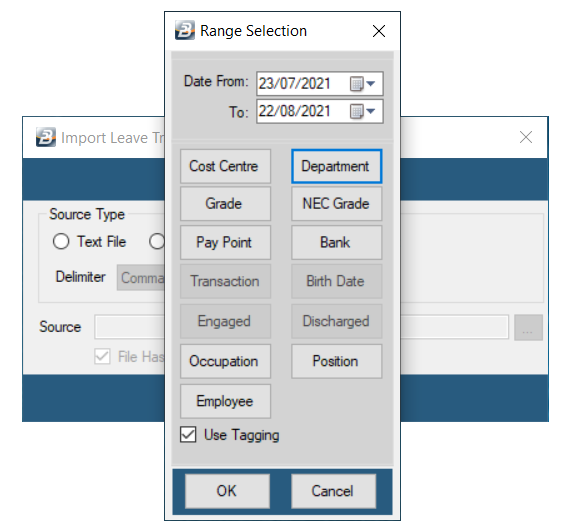Click the Department button
This screenshot has height=531, width=562.
[x=337, y=167]
